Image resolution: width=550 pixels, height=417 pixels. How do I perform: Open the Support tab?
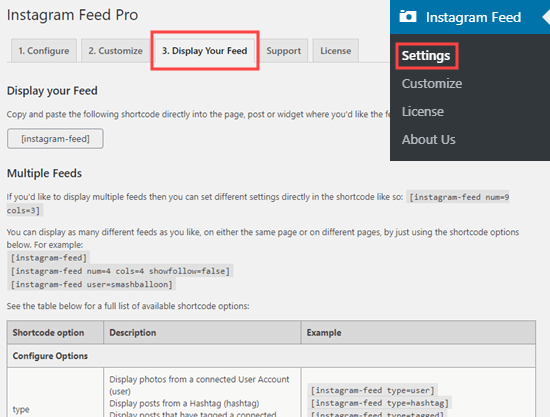283,51
